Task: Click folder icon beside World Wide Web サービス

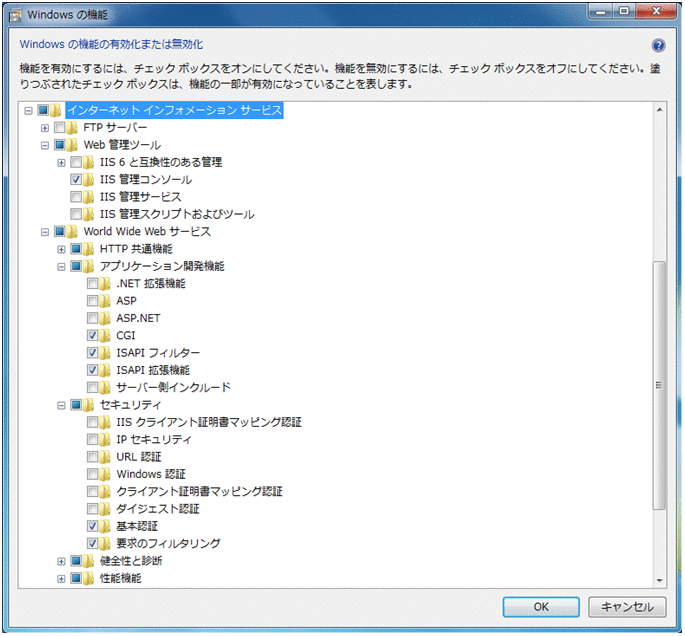Action: (72, 232)
